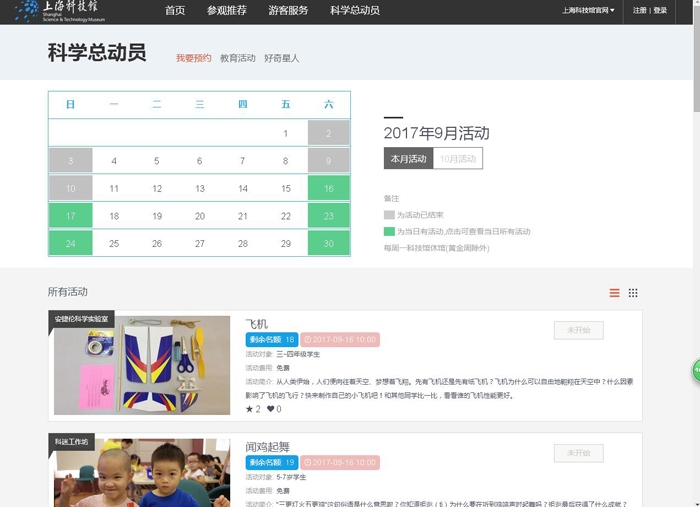The width and height of the screenshot is (700, 507).
Task: Click the 登录 link
Action: [660, 10]
